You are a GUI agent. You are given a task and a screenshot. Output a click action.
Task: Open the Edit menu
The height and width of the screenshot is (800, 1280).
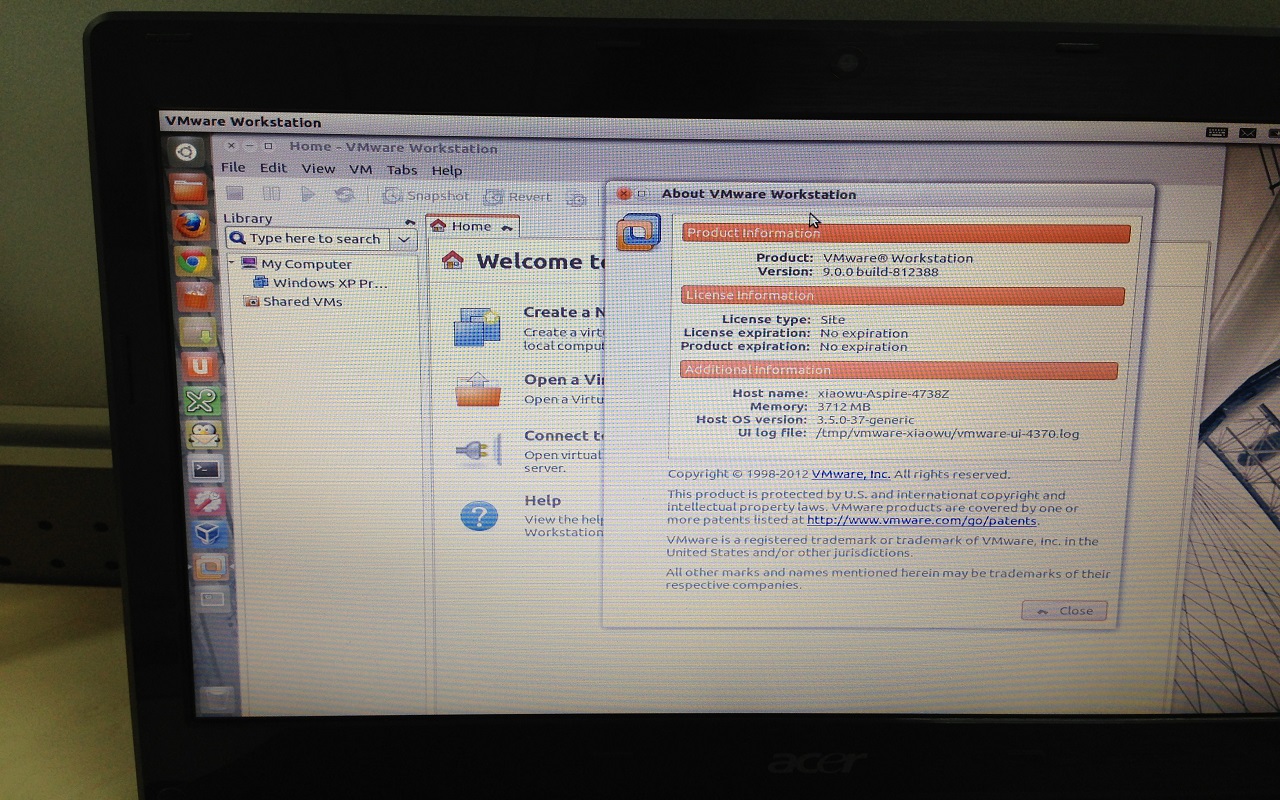273,168
